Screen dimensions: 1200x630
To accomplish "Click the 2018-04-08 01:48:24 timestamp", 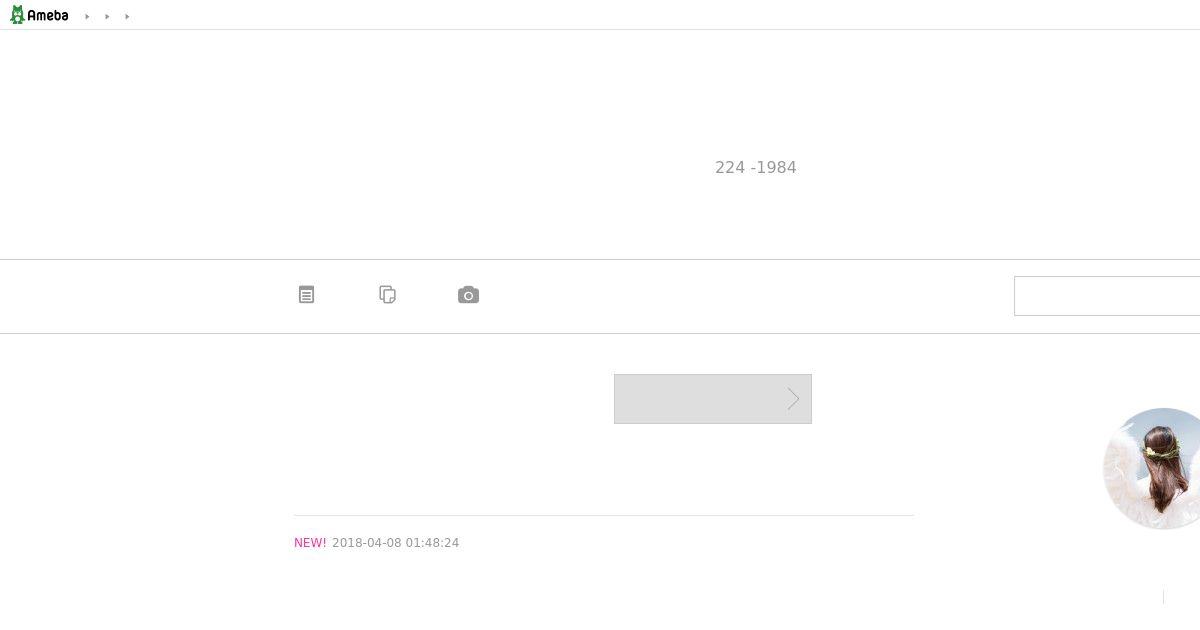I will tap(396, 543).
